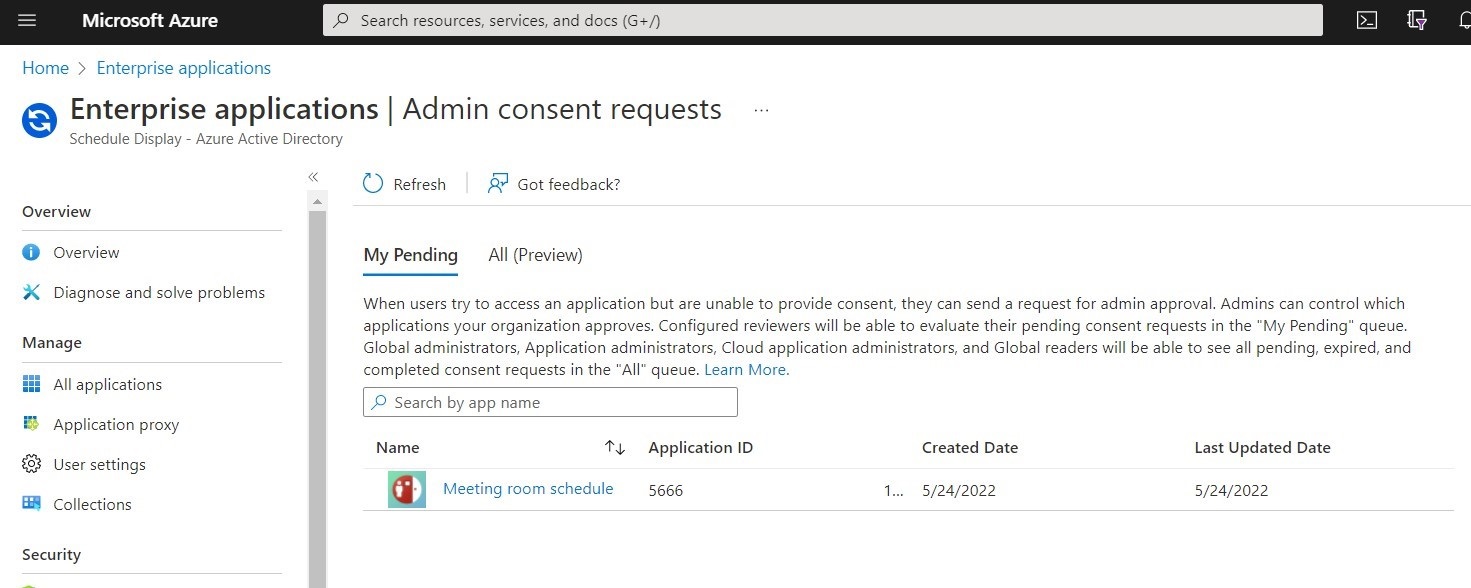Click the Collections icon
This screenshot has width=1471, height=588.
pyautogui.click(x=32, y=504)
